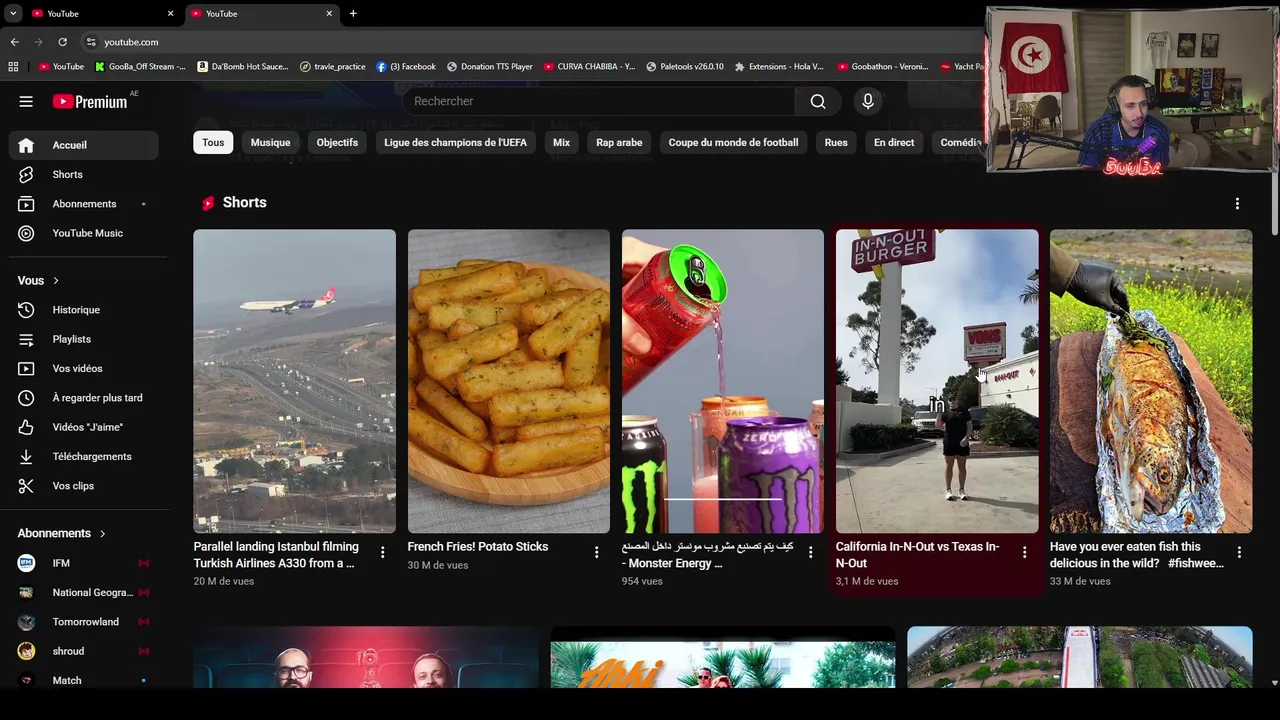Select the Coupe du monde de football chip
Screen dimensions: 1280x720
pyautogui.click(x=733, y=143)
